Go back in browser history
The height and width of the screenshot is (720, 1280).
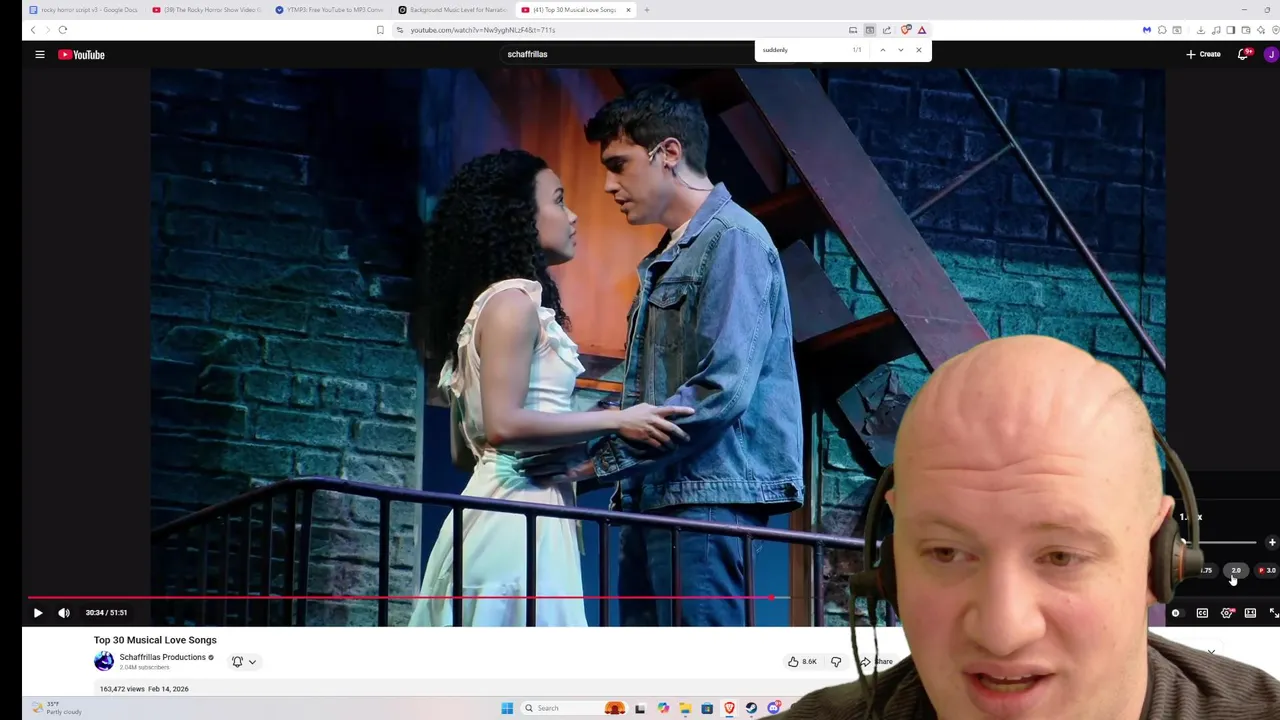click(32, 30)
